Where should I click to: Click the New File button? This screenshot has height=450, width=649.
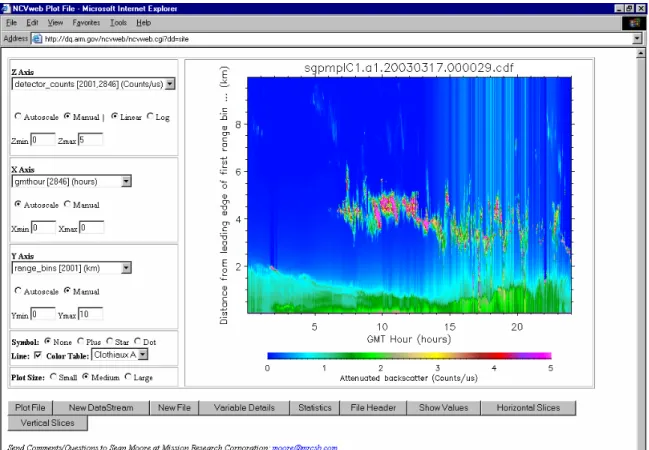(174, 408)
